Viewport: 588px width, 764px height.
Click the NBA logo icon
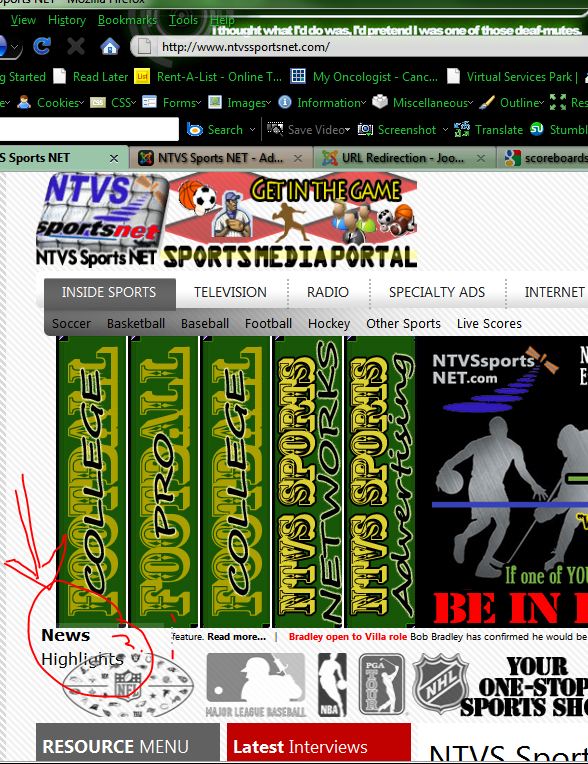point(332,685)
